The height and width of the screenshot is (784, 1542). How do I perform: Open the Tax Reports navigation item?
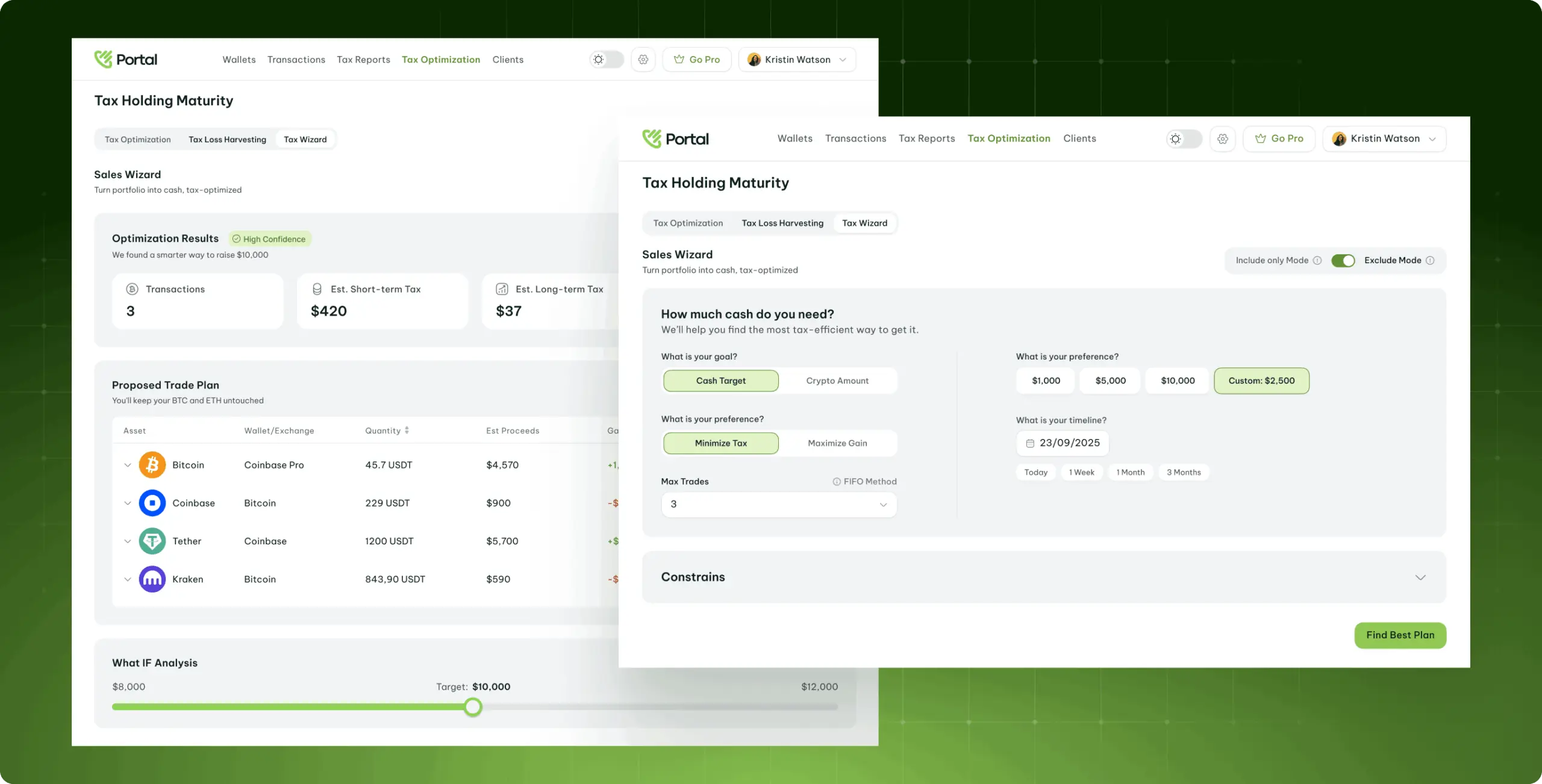pos(926,138)
